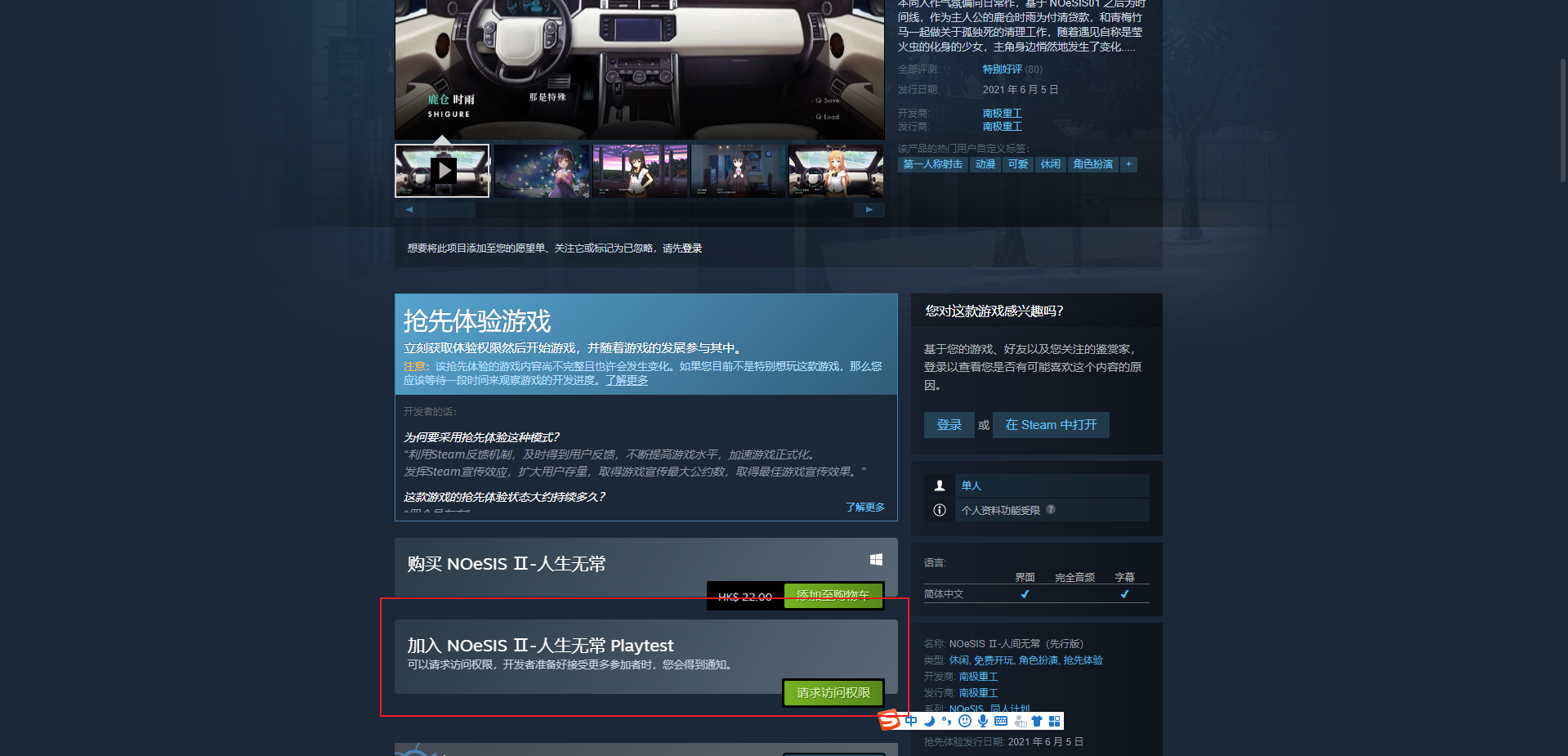Image resolution: width=1568 pixels, height=756 pixels.
Task: Click the Sogou user account icon
Action: point(1020,721)
